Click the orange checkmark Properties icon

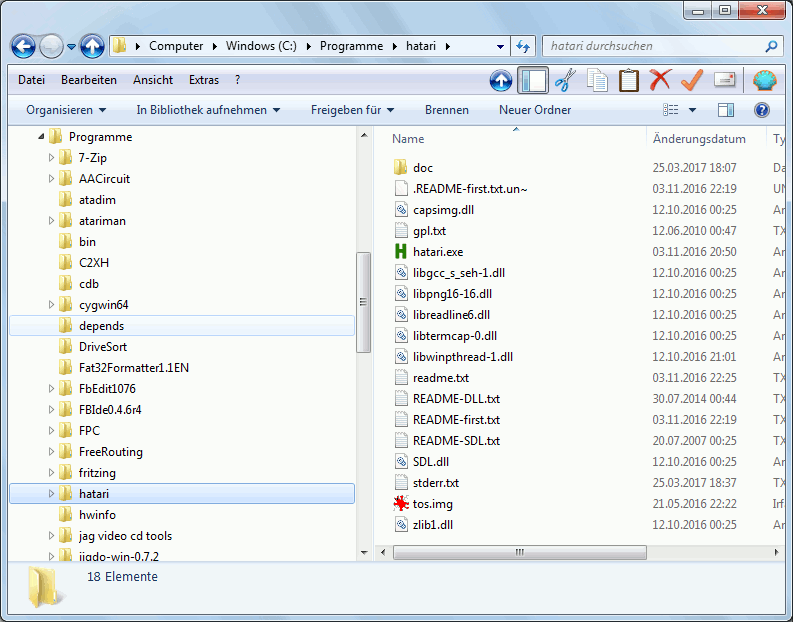[692, 80]
